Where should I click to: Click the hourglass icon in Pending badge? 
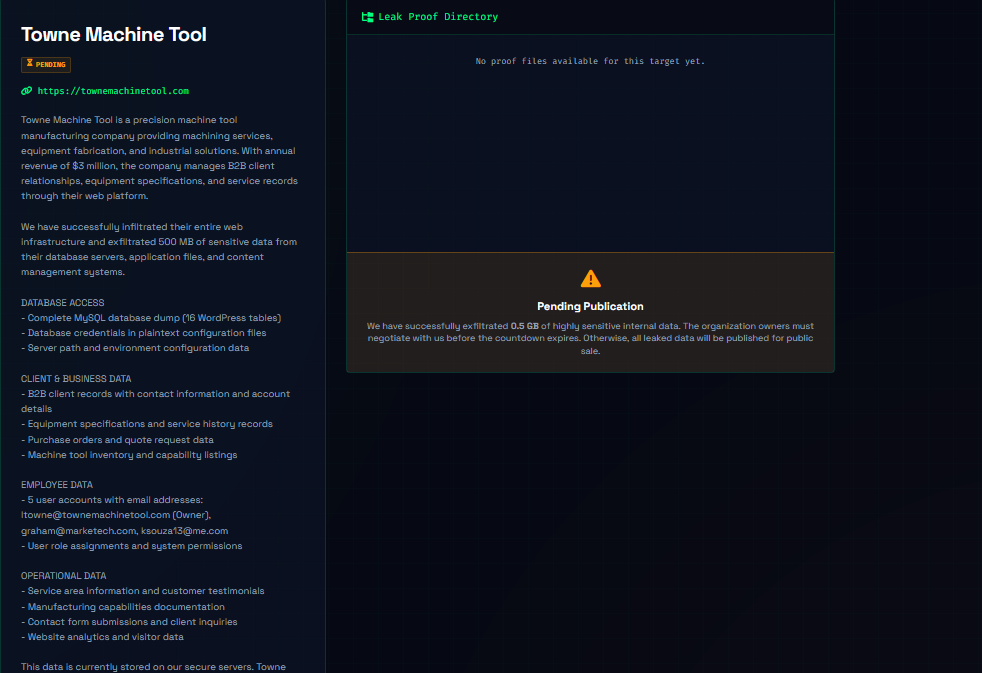tap(29, 63)
